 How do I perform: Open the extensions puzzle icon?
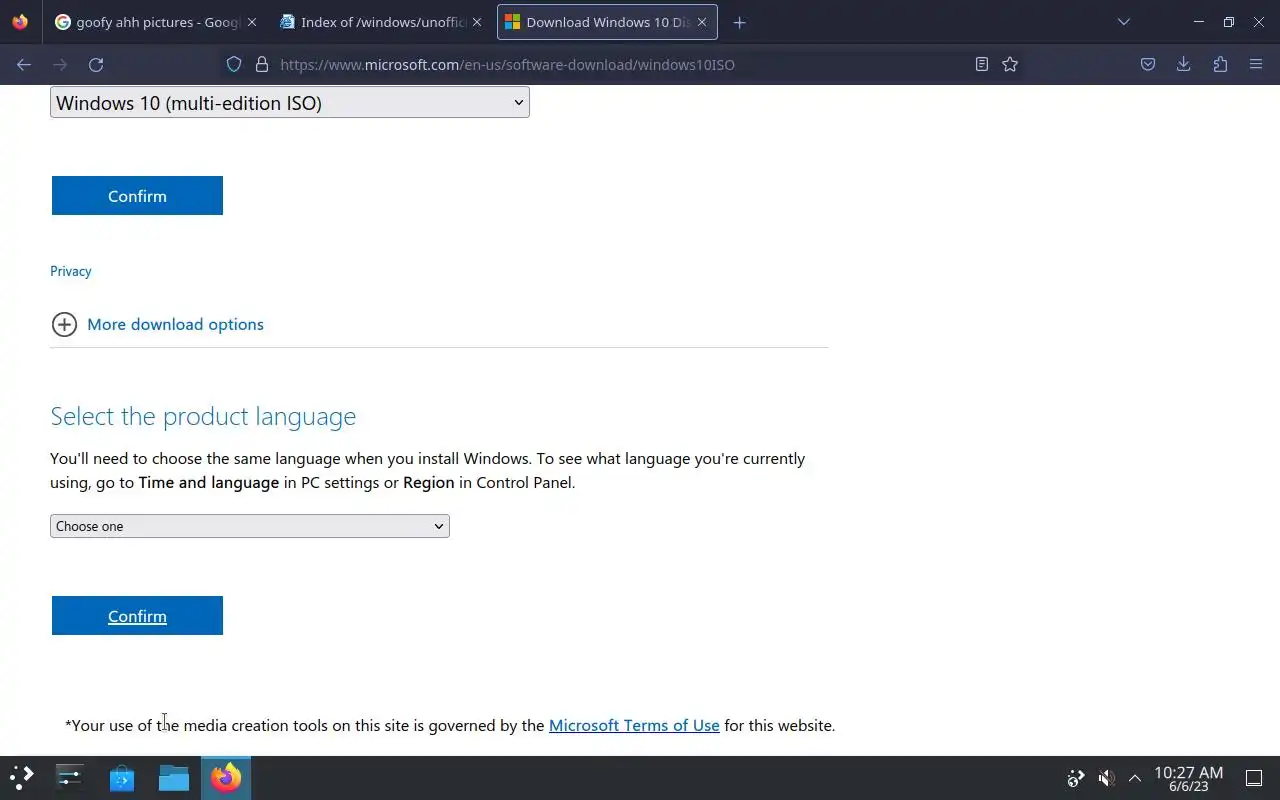click(x=1220, y=64)
